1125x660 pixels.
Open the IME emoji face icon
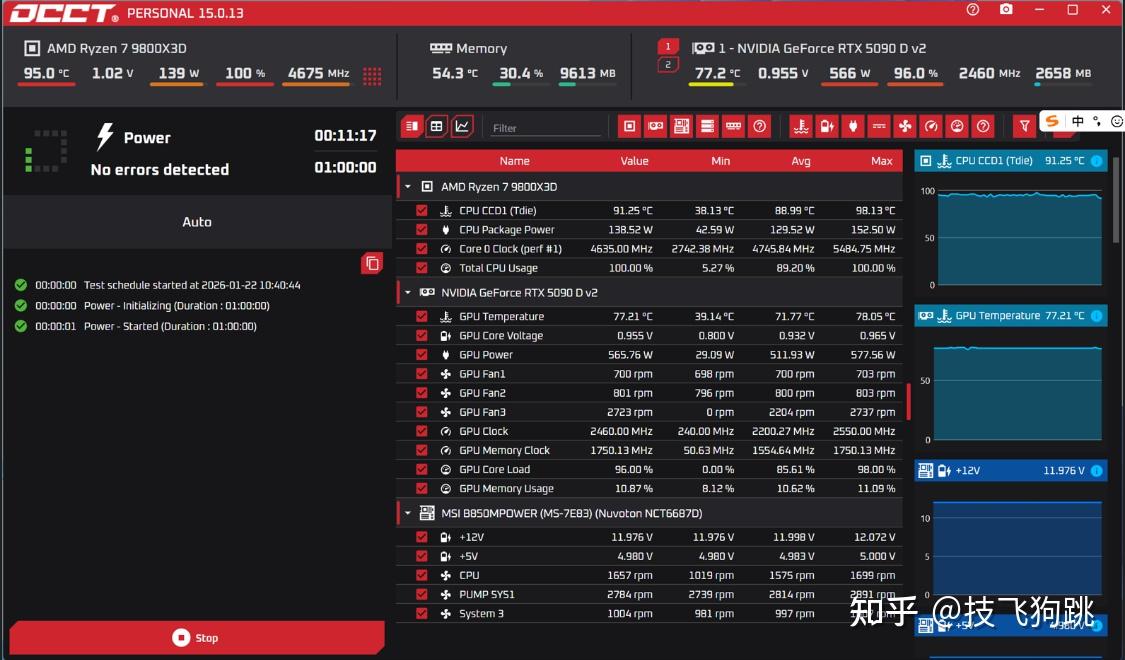coord(1117,121)
